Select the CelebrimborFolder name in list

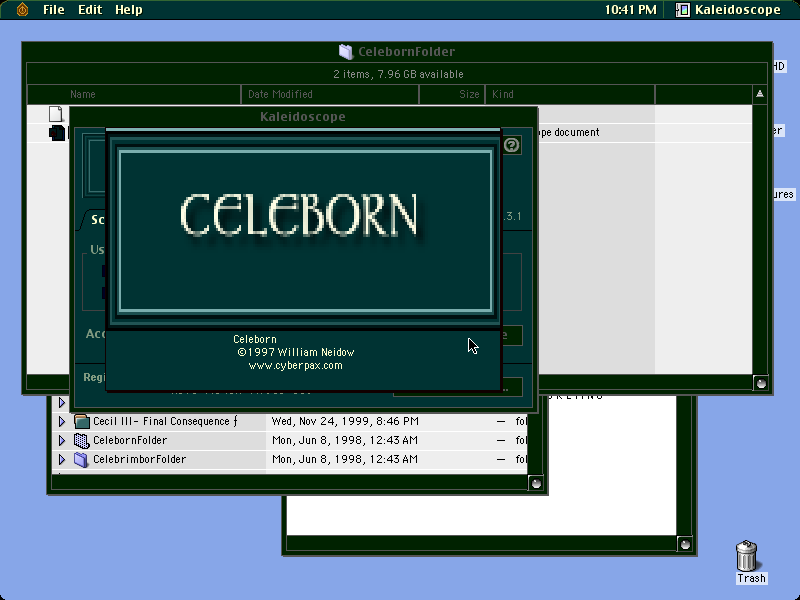tap(139, 459)
